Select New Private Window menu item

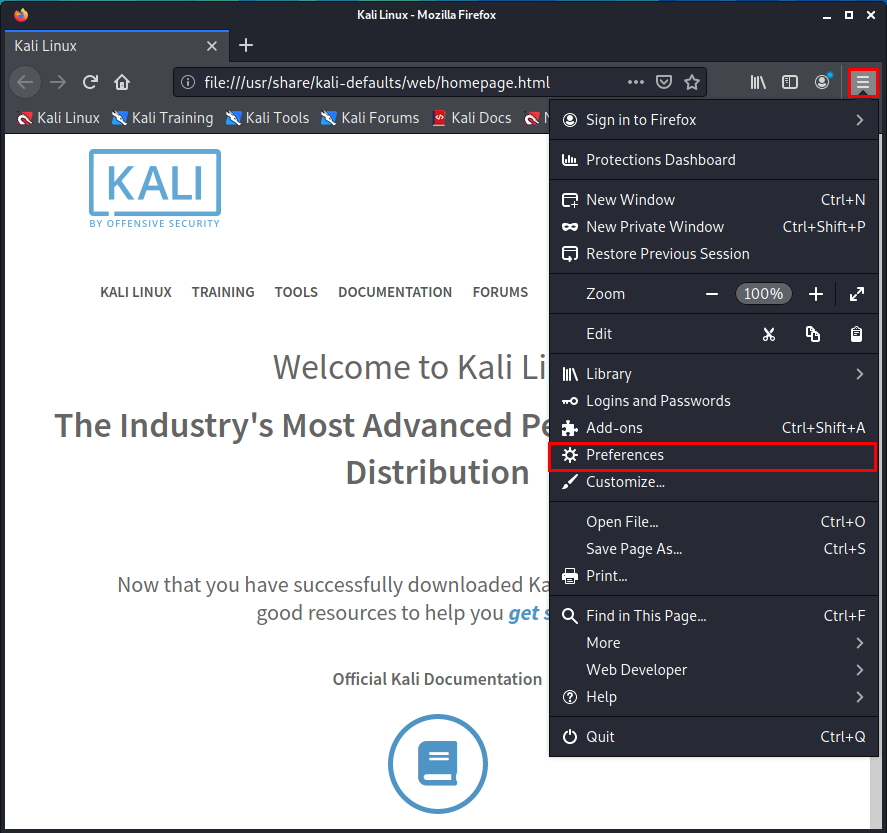point(713,227)
